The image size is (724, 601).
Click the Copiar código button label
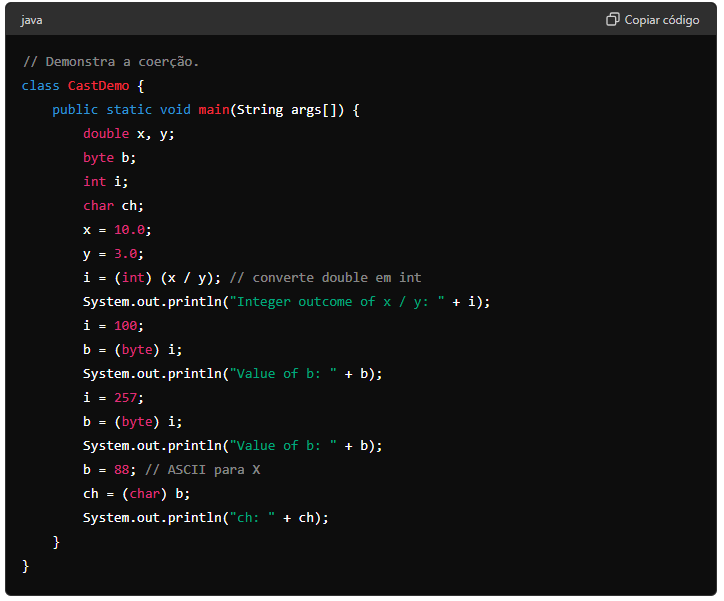[x=662, y=20]
